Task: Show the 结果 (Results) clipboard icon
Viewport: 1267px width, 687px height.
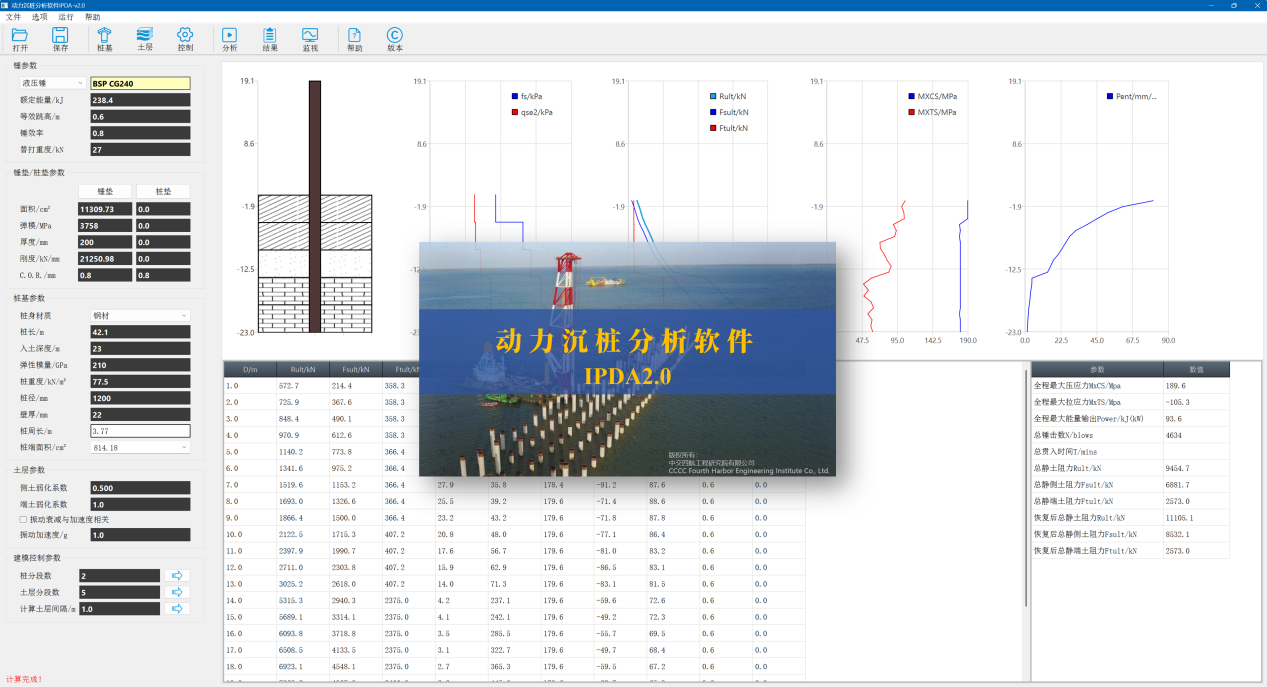Action: 270,35
